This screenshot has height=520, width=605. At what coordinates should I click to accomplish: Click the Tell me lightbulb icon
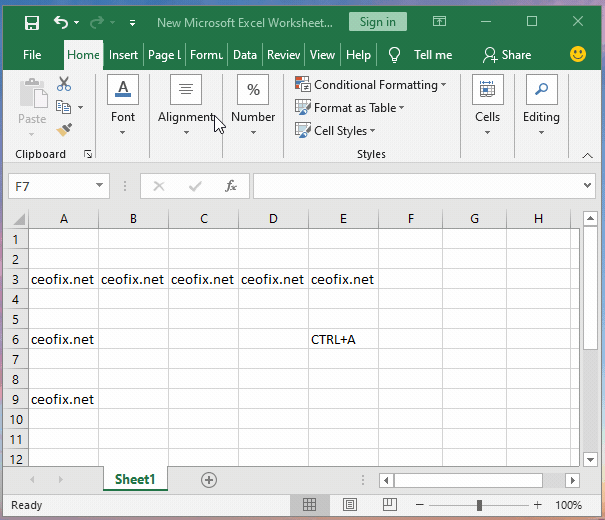[x=394, y=55]
